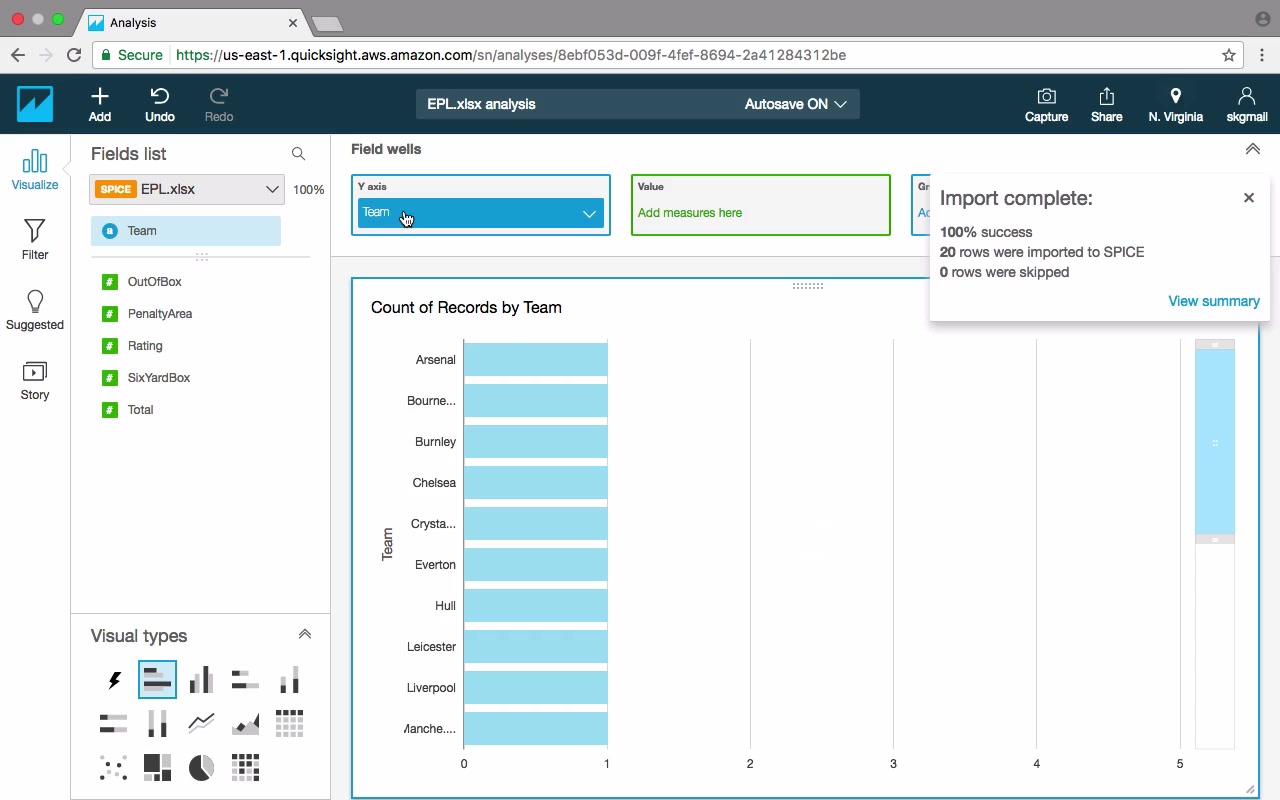The height and width of the screenshot is (800, 1280).
Task: Add the Rating field
Action: 145,346
